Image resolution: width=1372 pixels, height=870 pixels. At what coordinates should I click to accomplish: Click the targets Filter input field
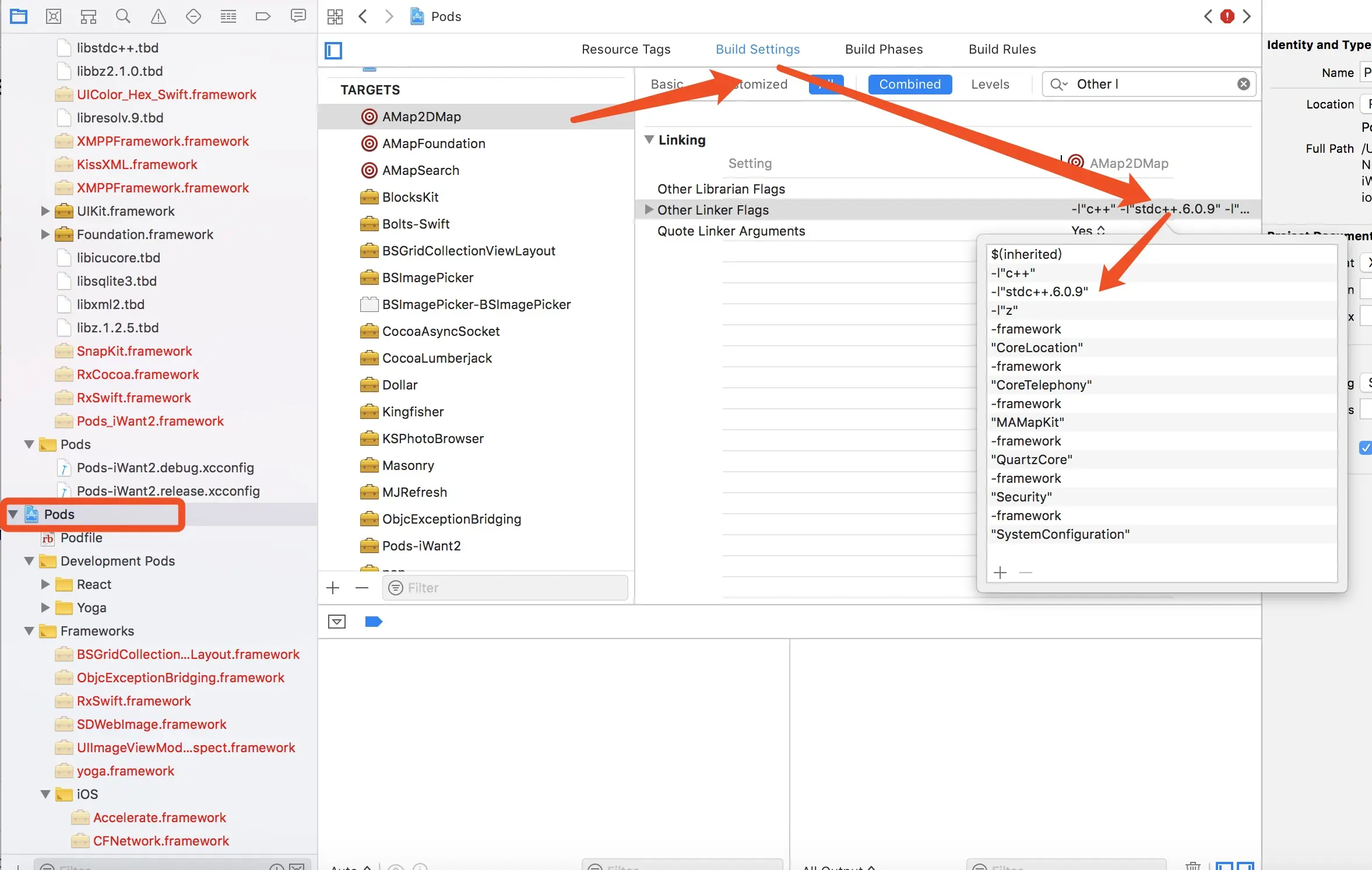tap(505, 588)
